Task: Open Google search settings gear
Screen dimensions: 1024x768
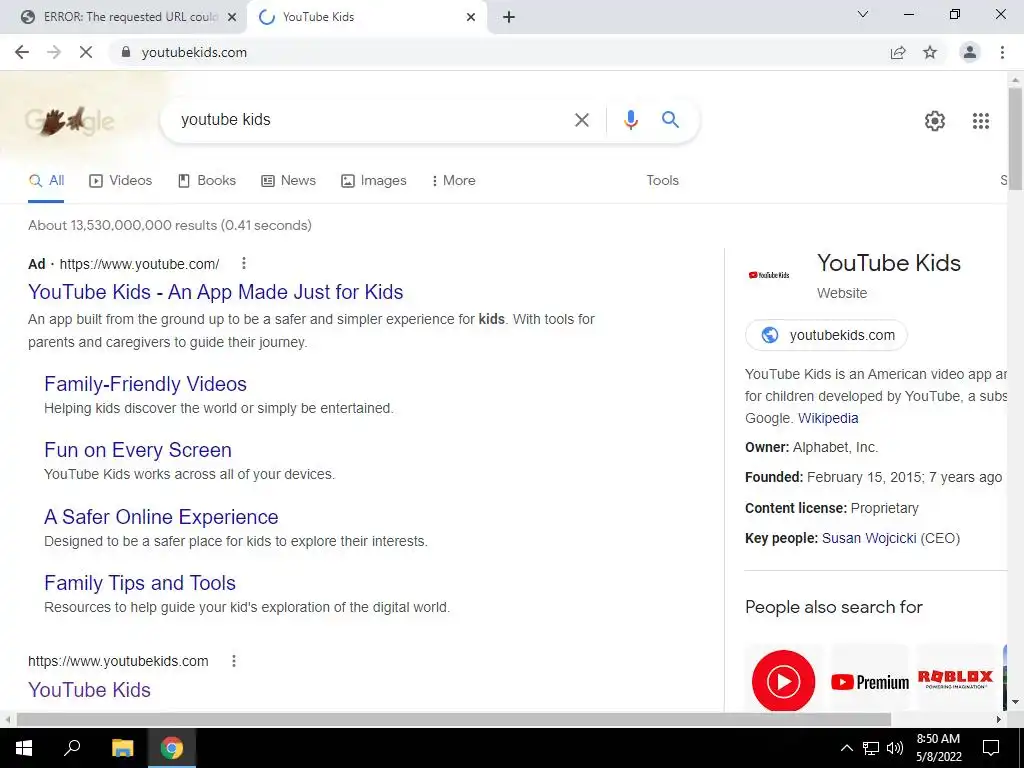Action: (935, 121)
